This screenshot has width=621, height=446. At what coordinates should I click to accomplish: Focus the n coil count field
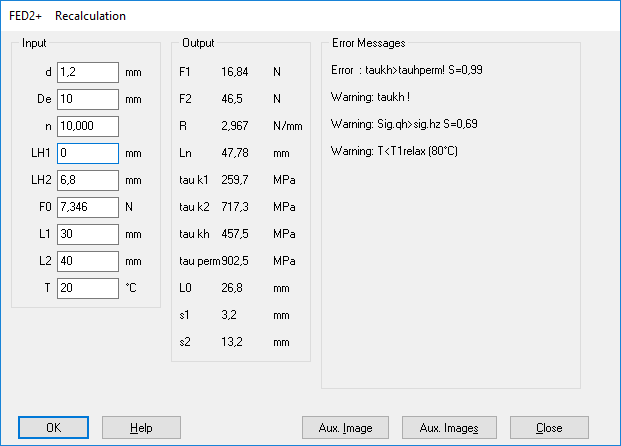pyautogui.click(x=88, y=126)
